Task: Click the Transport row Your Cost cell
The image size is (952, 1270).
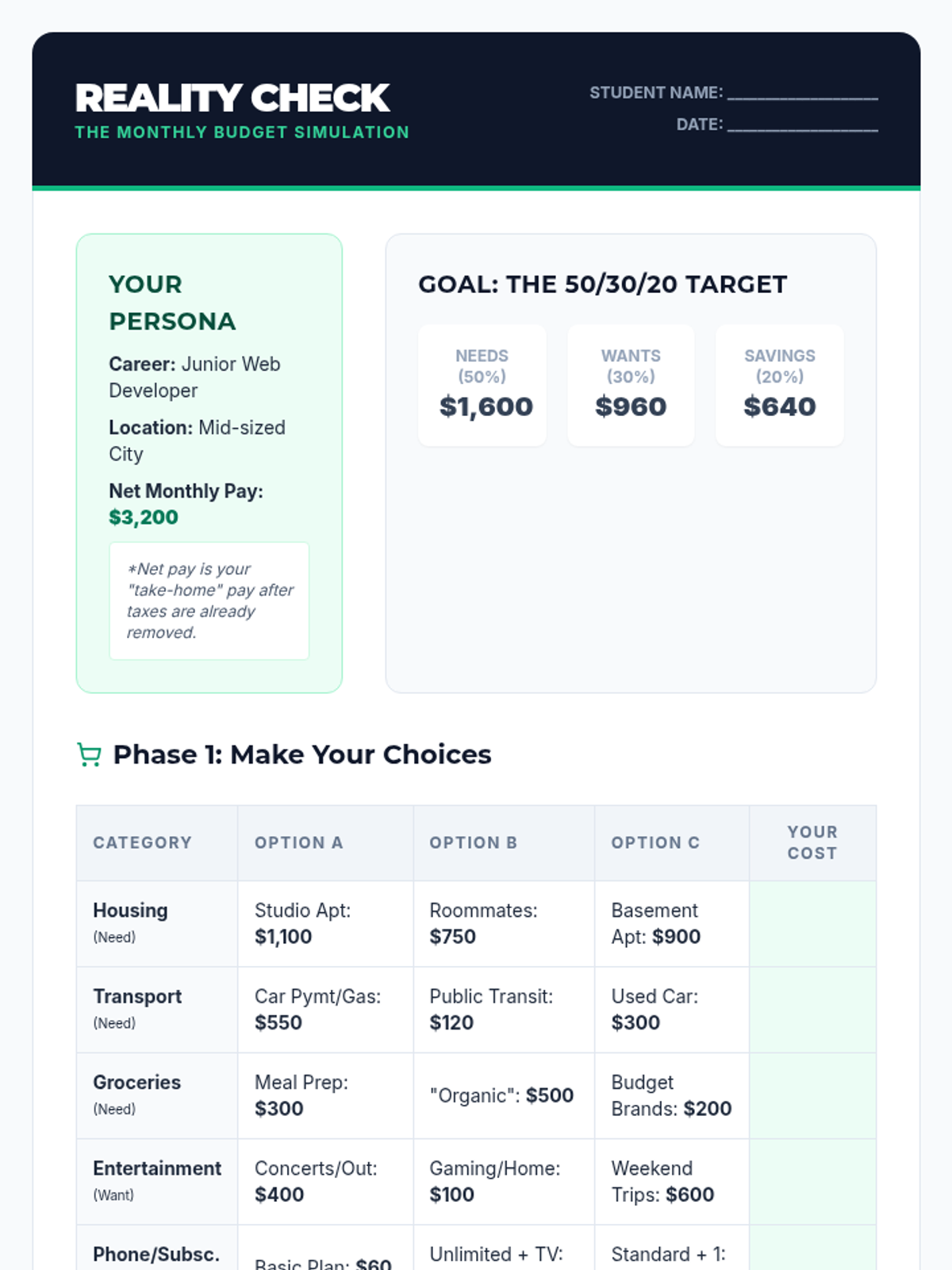Action: coord(812,1010)
